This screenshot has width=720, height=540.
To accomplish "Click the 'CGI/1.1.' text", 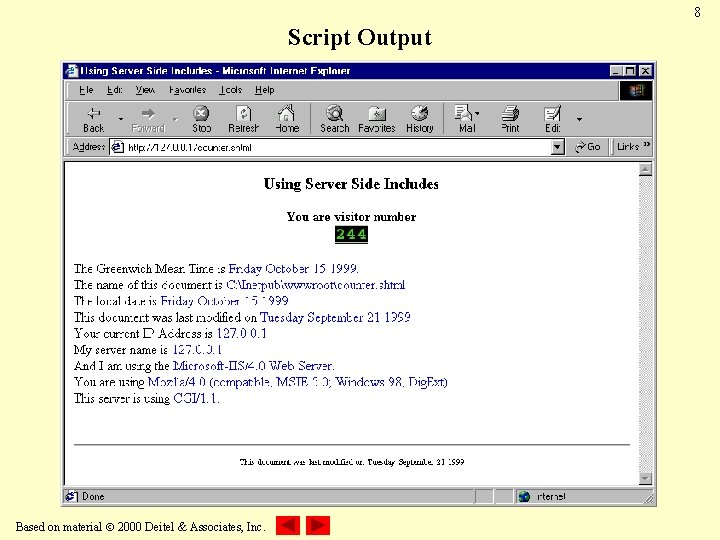I will coord(197,399).
